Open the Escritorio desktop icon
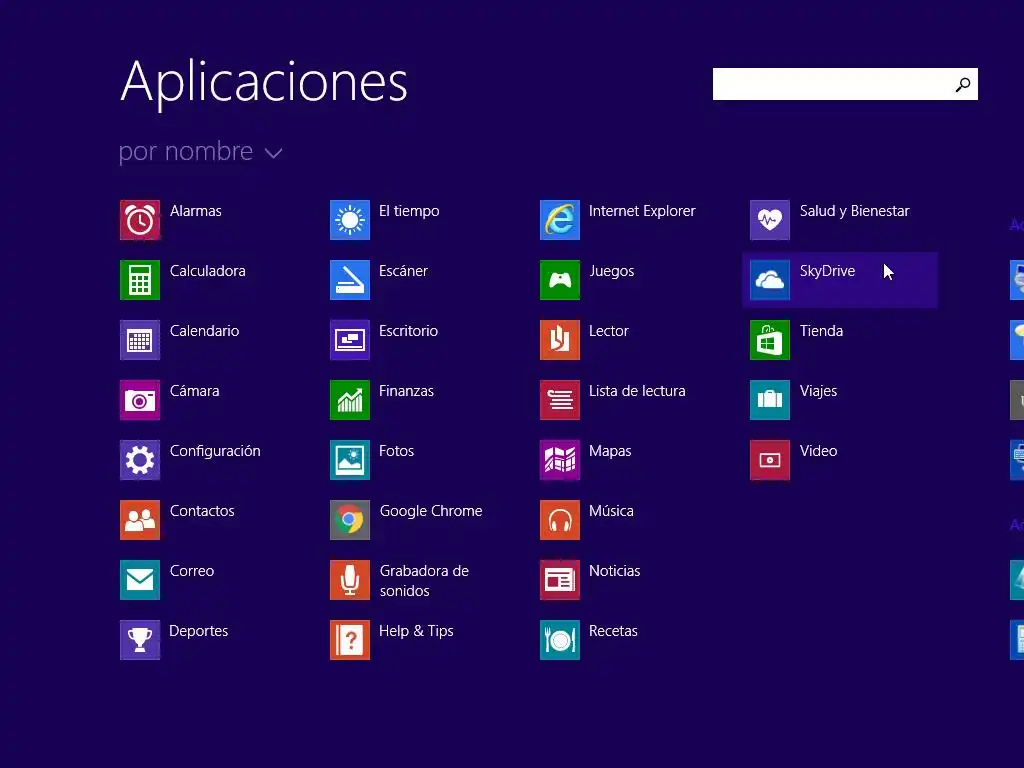This screenshot has height=768, width=1024. coord(350,340)
